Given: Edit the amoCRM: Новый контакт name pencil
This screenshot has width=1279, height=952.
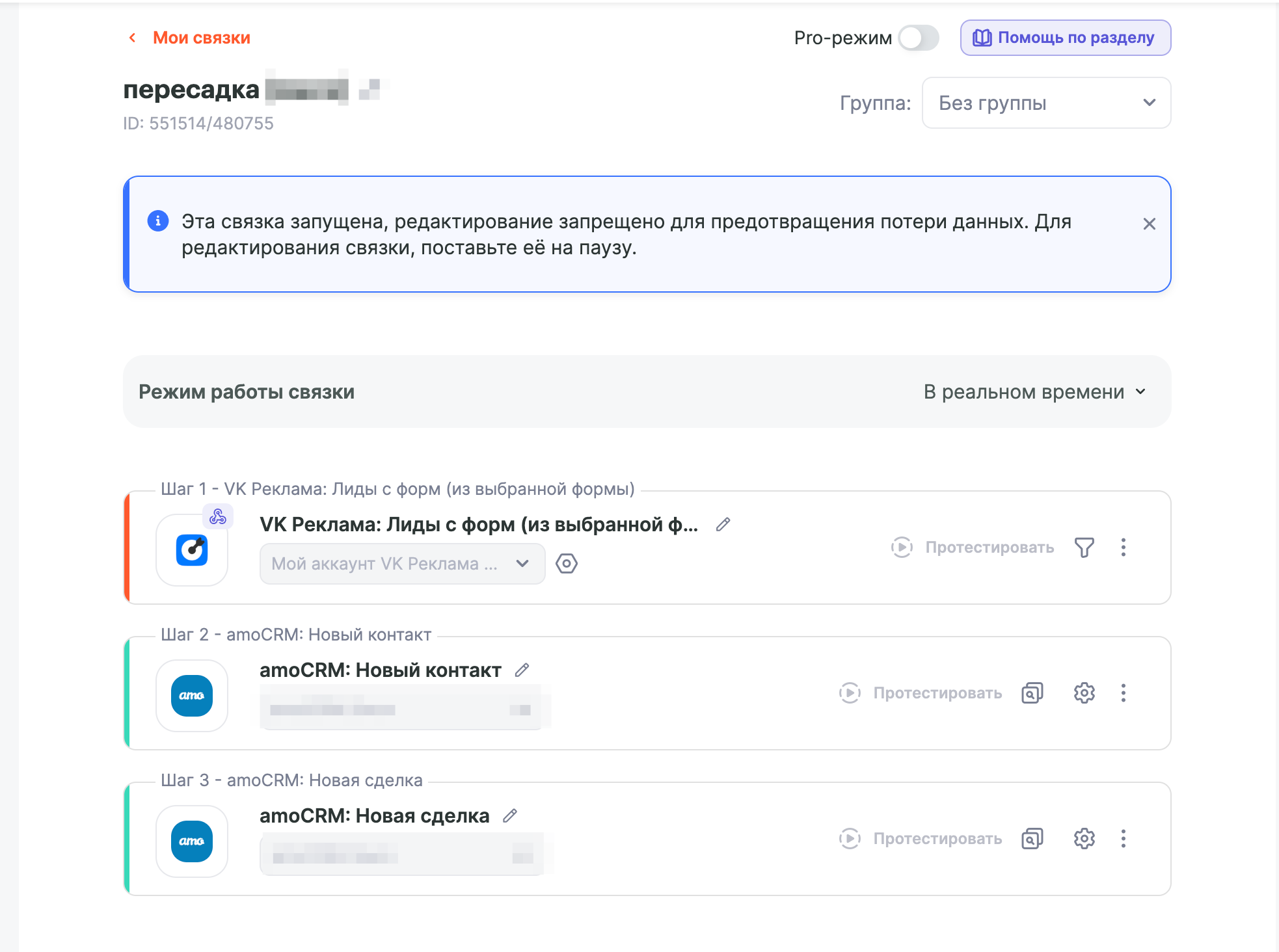Looking at the screenshot, I should coord(522,670).
